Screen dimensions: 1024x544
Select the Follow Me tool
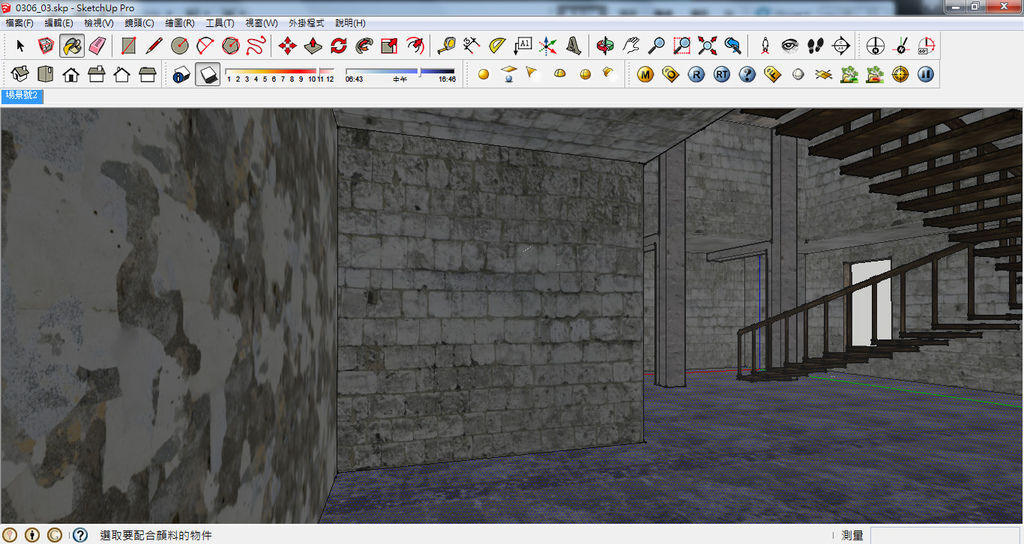364,46
